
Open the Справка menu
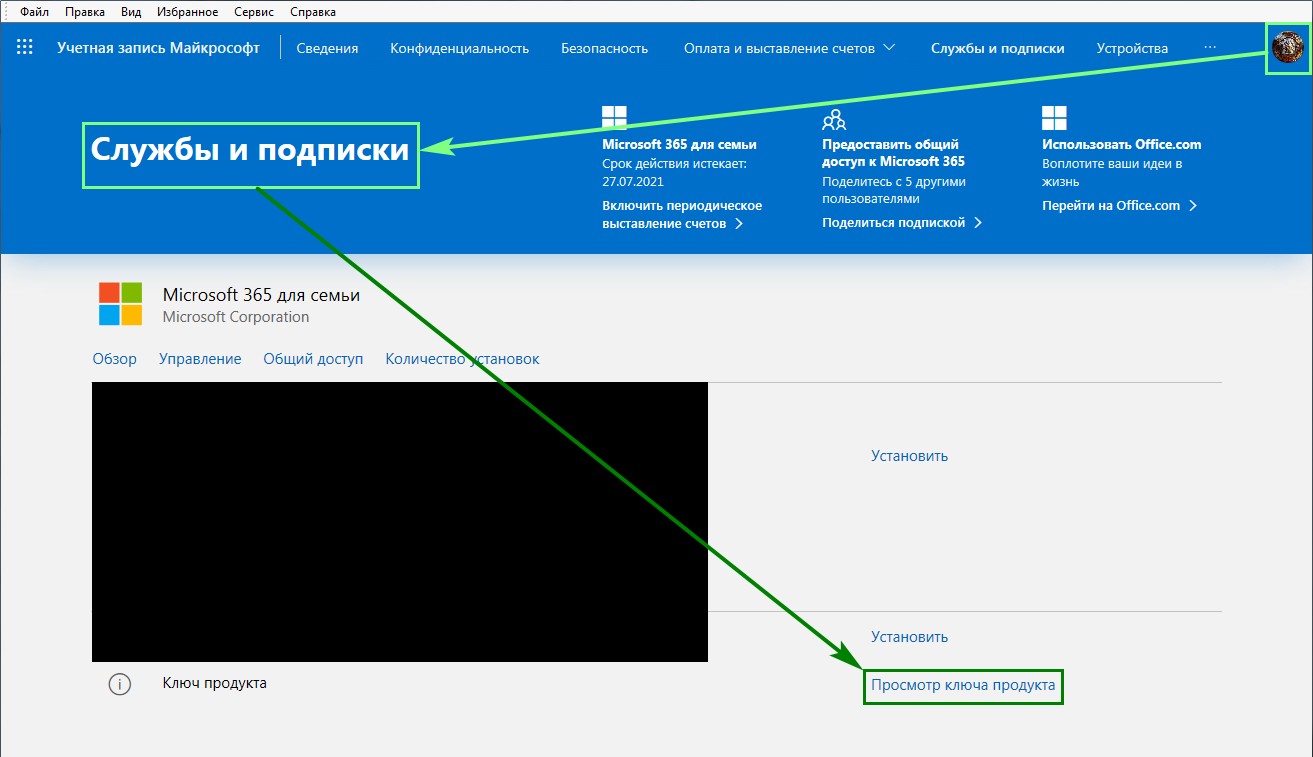(313, 12)
